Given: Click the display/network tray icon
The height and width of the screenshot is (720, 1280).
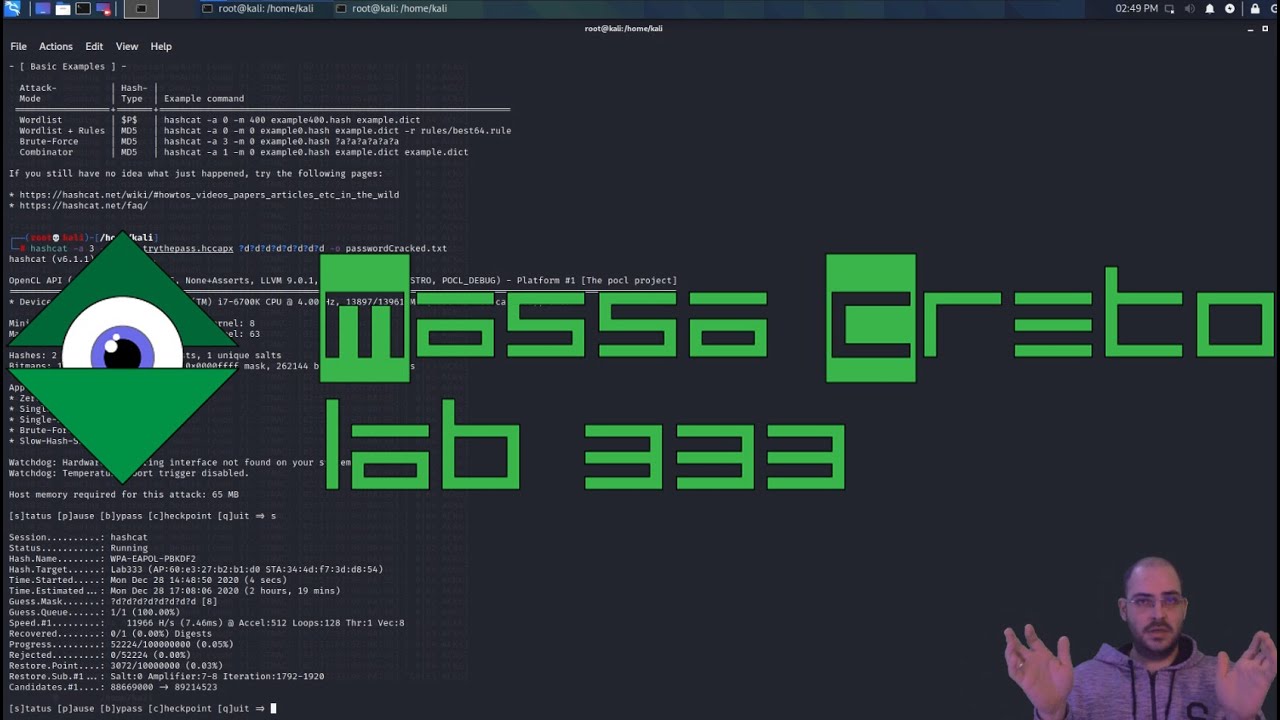Looking at the screenshot, I should pos(1170,9).
